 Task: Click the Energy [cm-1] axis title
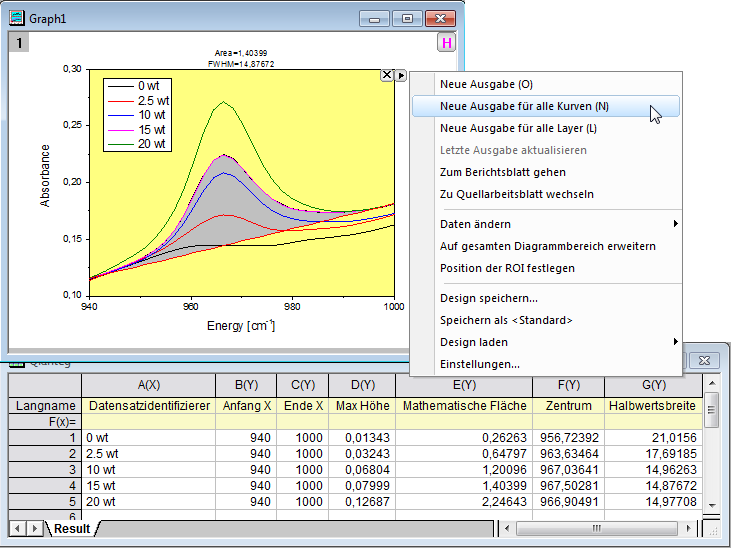241,326
